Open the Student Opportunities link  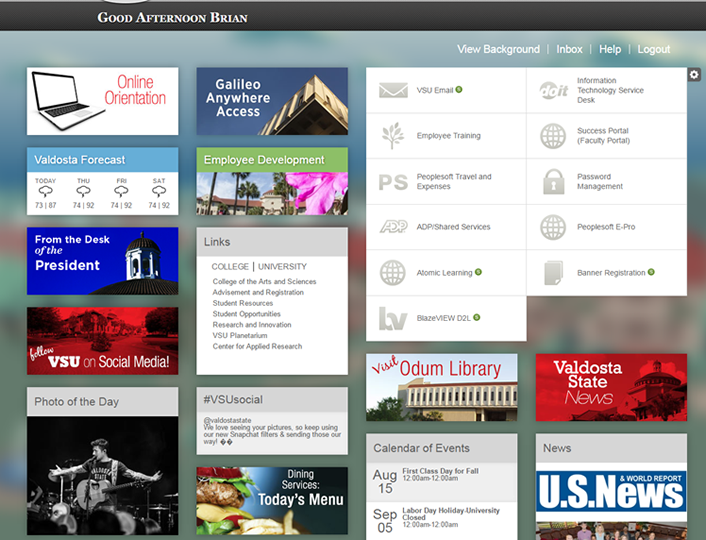[x=246, y=314]
